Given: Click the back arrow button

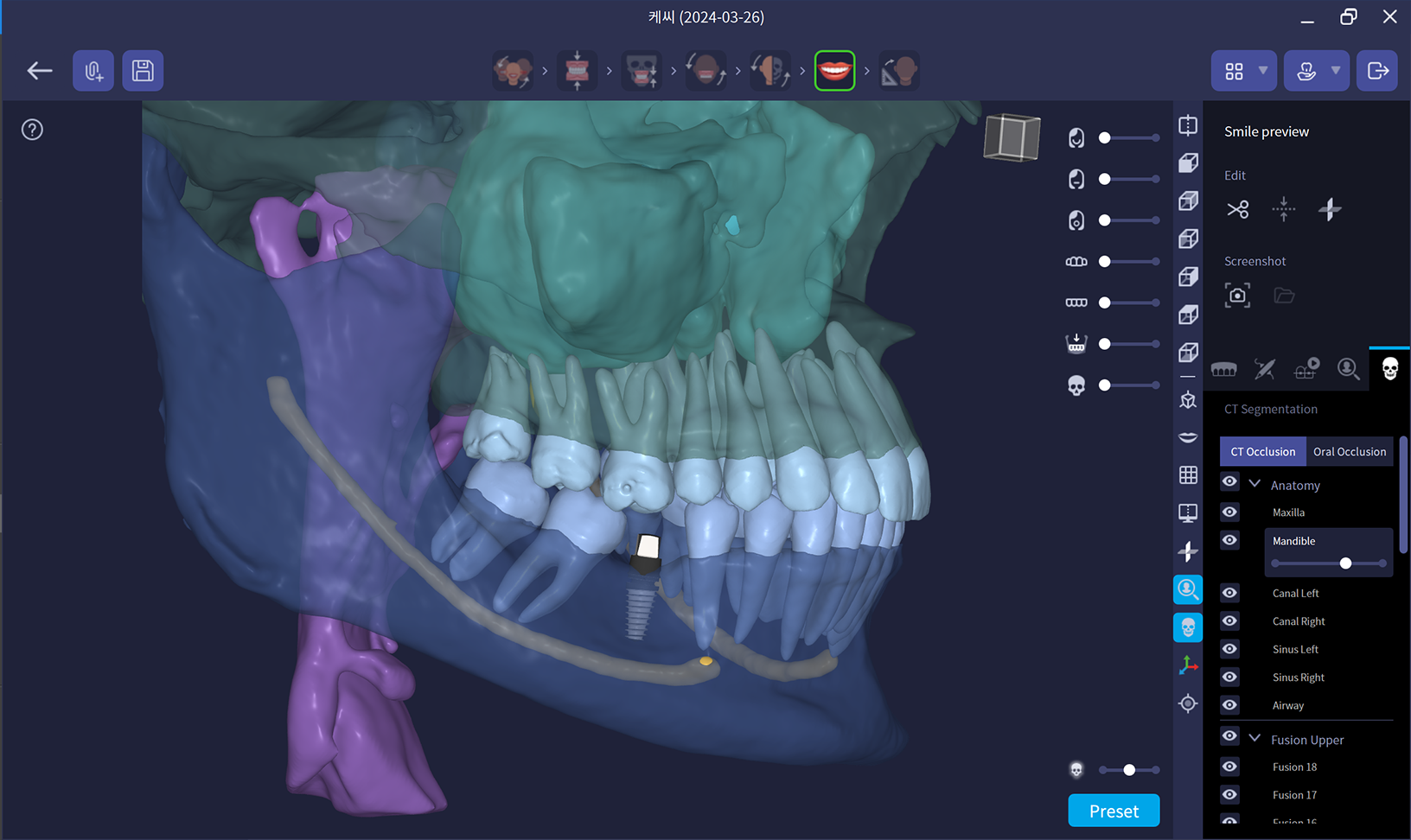Looking at the screenshot, I should coord(40,71).
